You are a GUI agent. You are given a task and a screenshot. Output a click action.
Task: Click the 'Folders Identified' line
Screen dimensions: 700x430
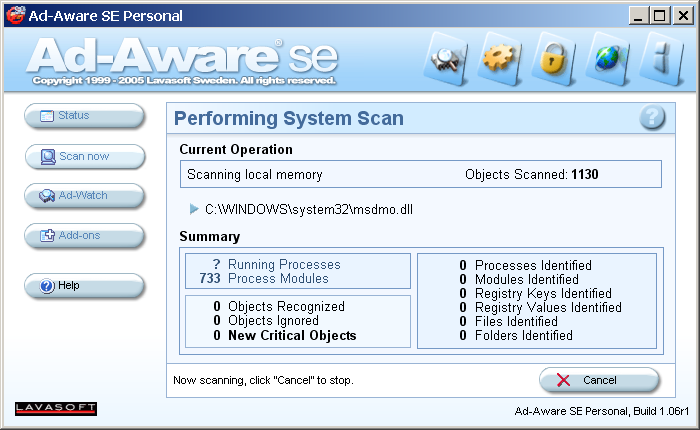click(x=516, y=335)
